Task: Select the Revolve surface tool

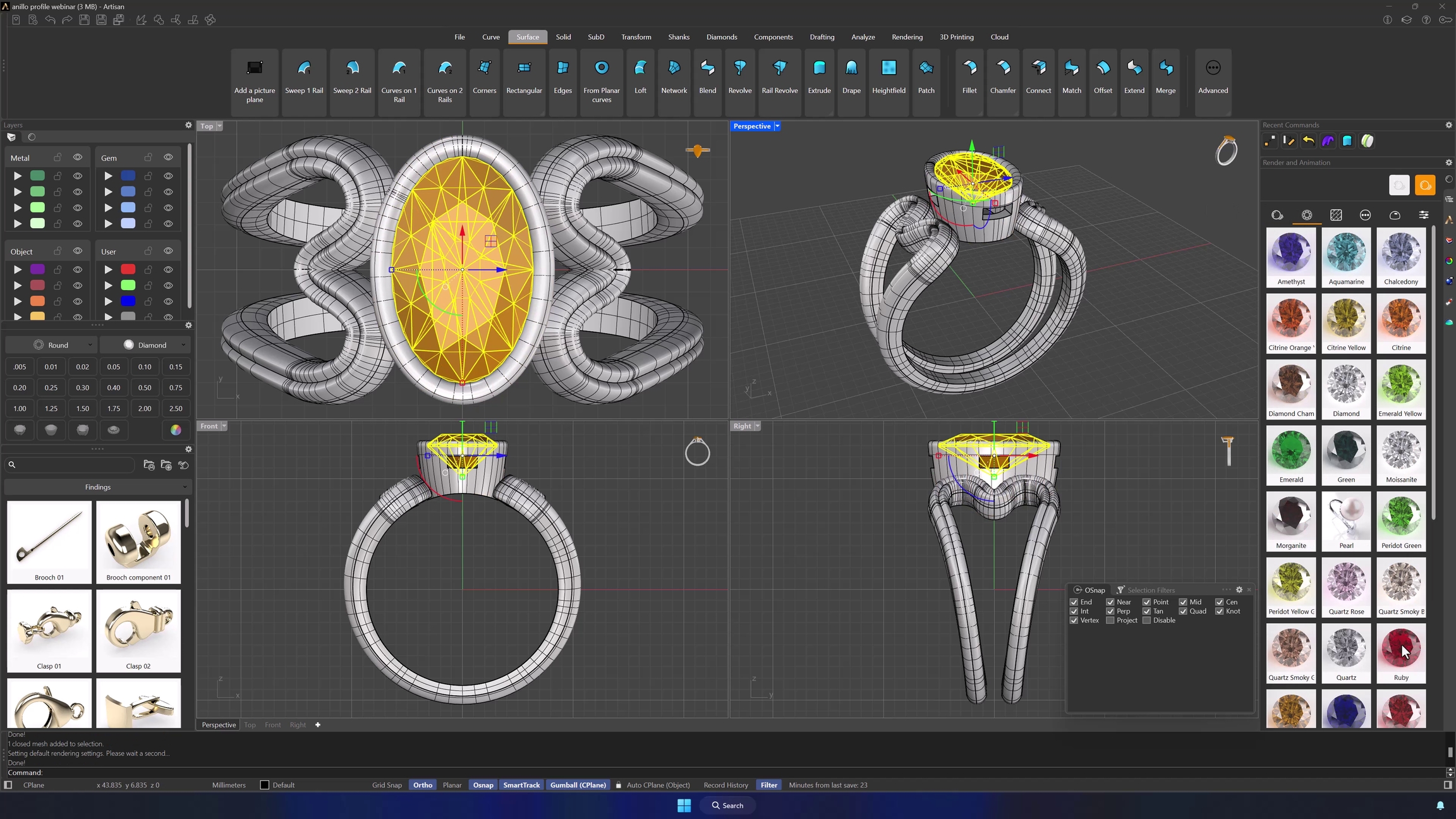Action: tap(739, 77)
